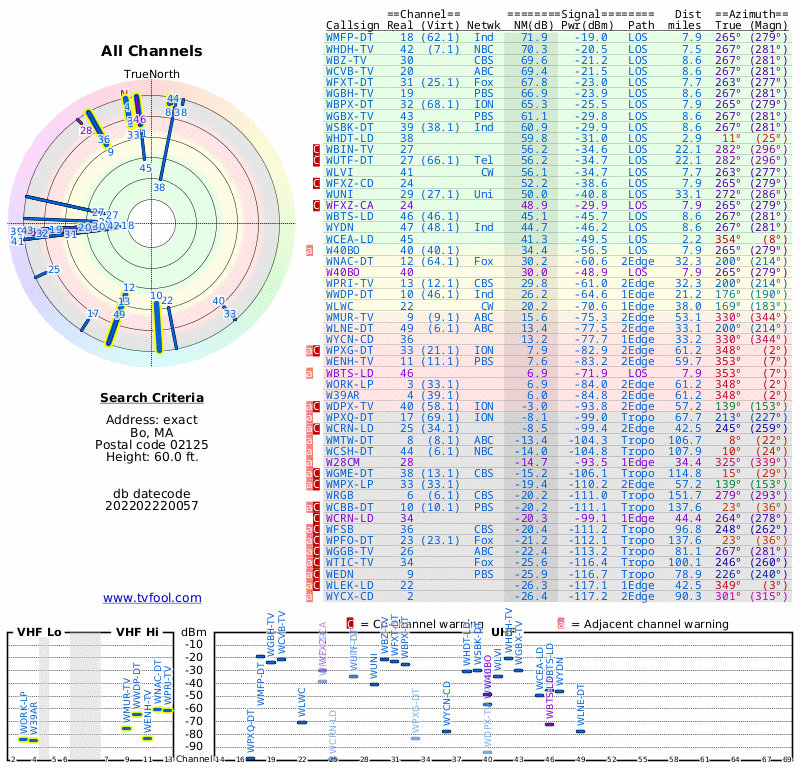Open the WBZ-TV callsign link
800x768 pixels.
point(346,60)
